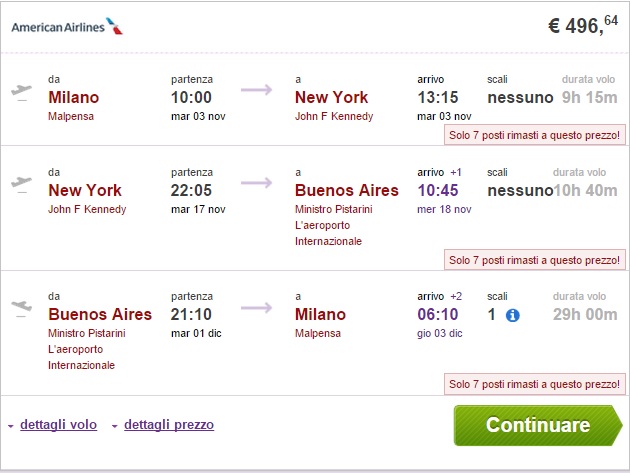
Task: Click the American Airlines logo
Action: coord(68,27)
